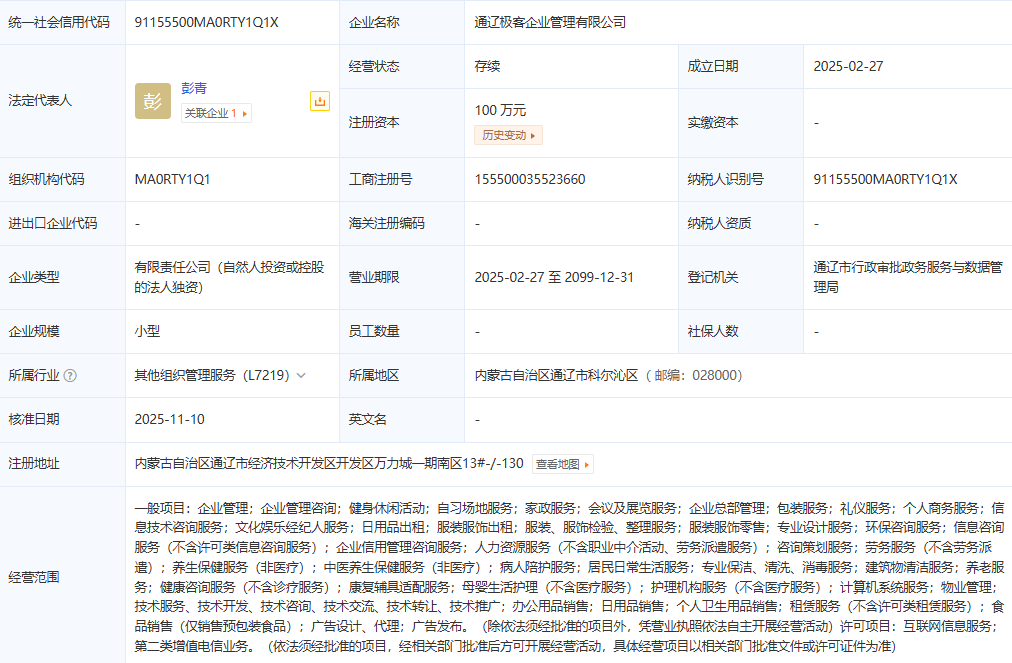
Task: Click the 查看地图 button
Action: [x=562, y=464]
